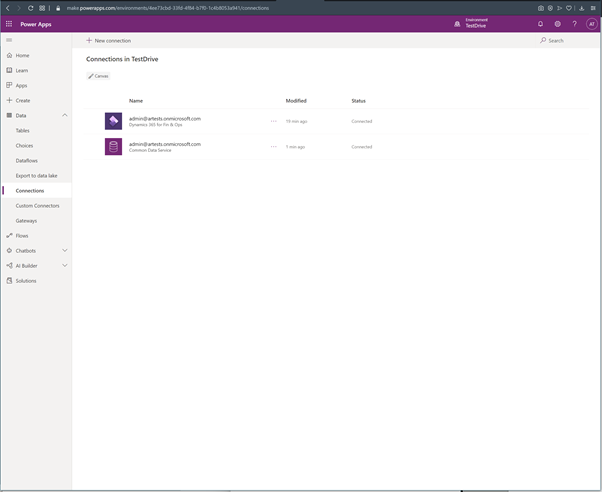Expand the AI Builder section chevron
This screenshot has height=492, width=602.
[64, 265]
